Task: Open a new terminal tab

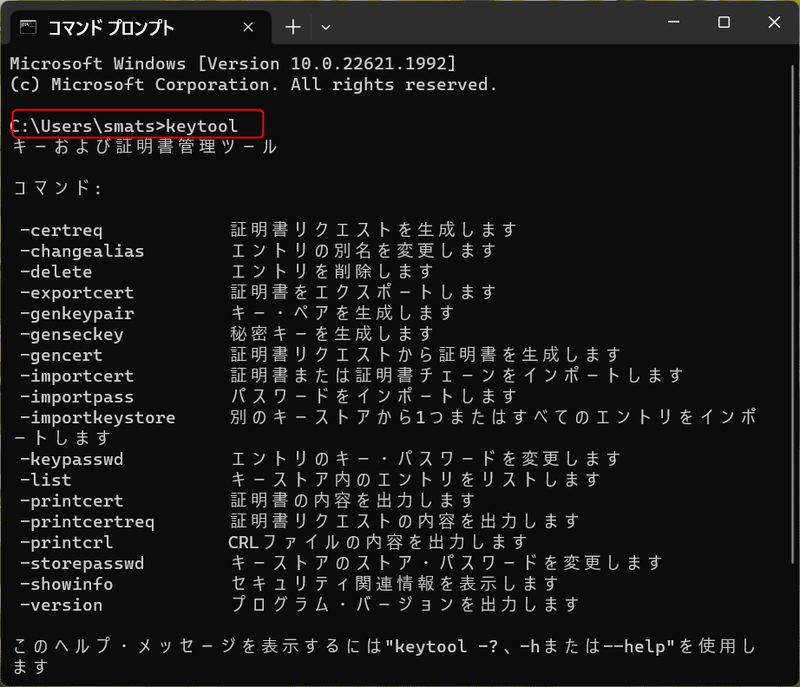Action: click(x=291, y=27)
